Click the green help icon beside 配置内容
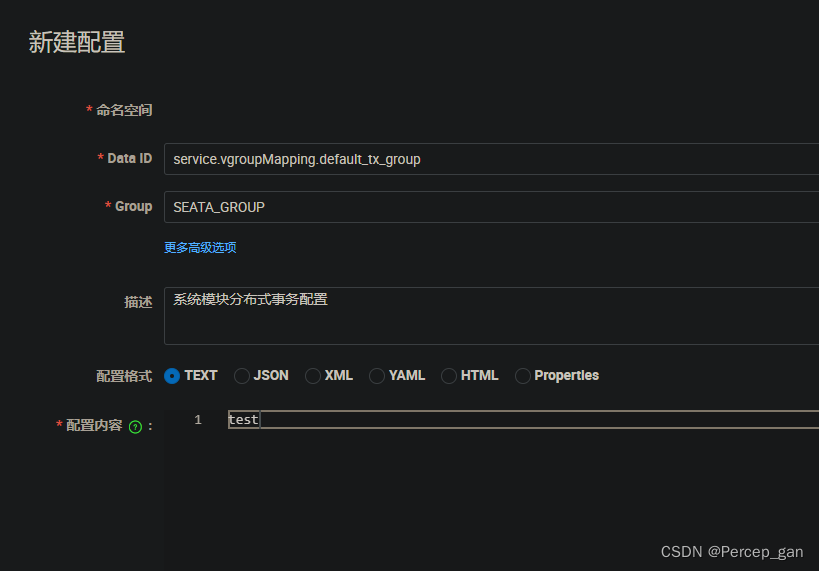The image size is (819, 571). point(135,427)
